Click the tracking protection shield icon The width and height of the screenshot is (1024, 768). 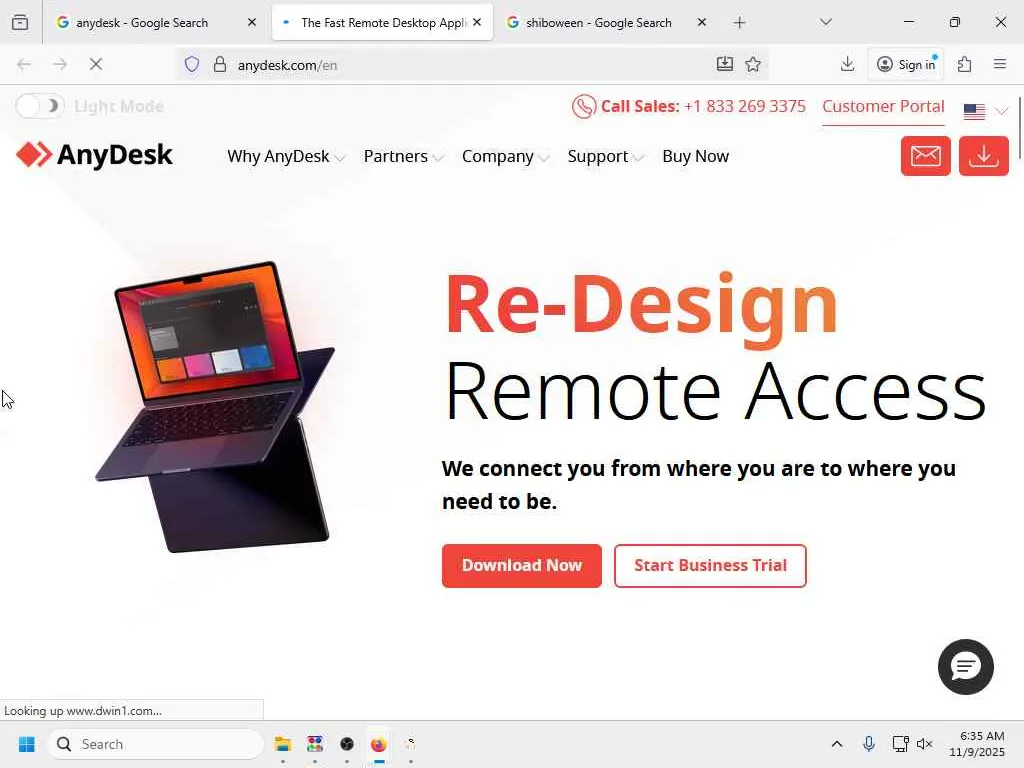click(x=191, y=65)
